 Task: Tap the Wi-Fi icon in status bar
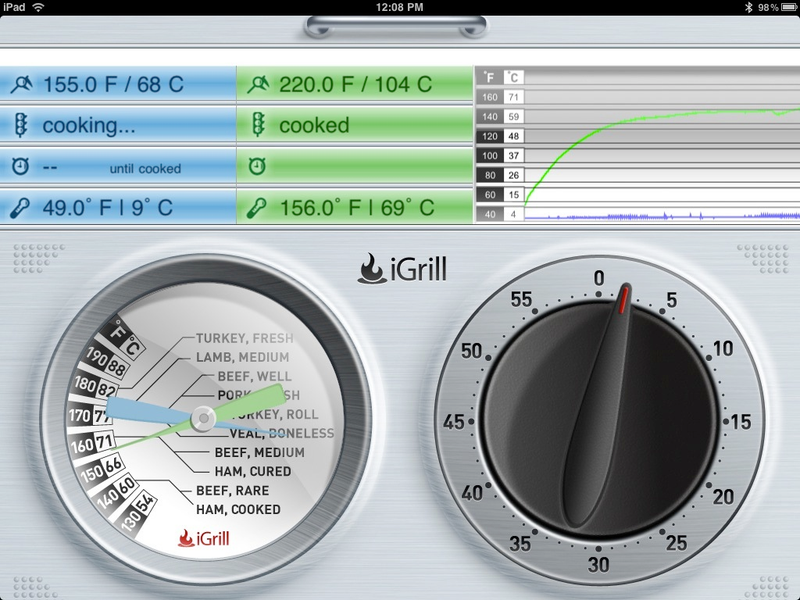[x=38, y=7]
